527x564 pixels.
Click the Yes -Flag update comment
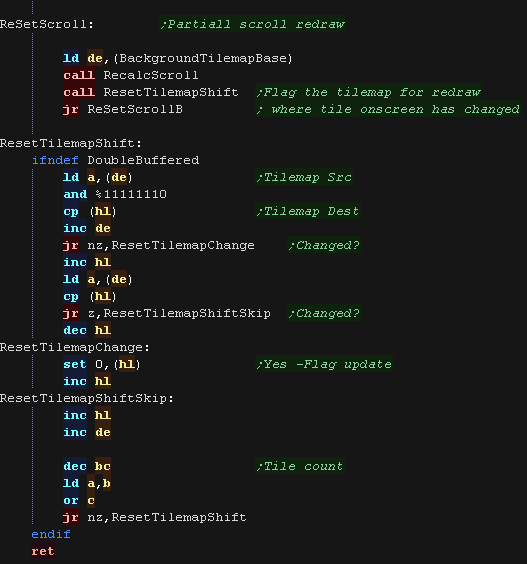coord(324,364)
